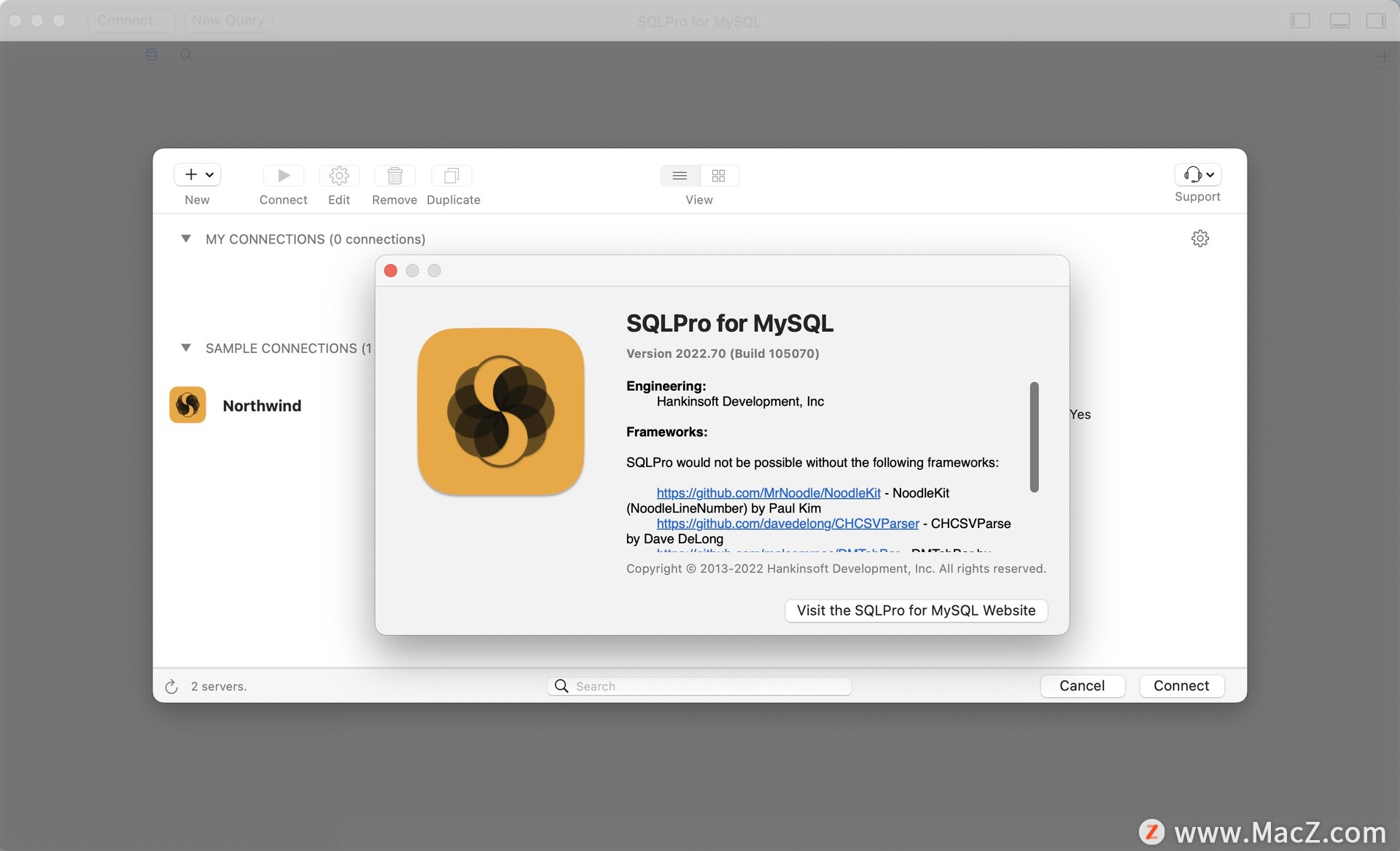1400x851 pixels.
Task: Open the NoodleKit GitHub link
Action: 768,492
